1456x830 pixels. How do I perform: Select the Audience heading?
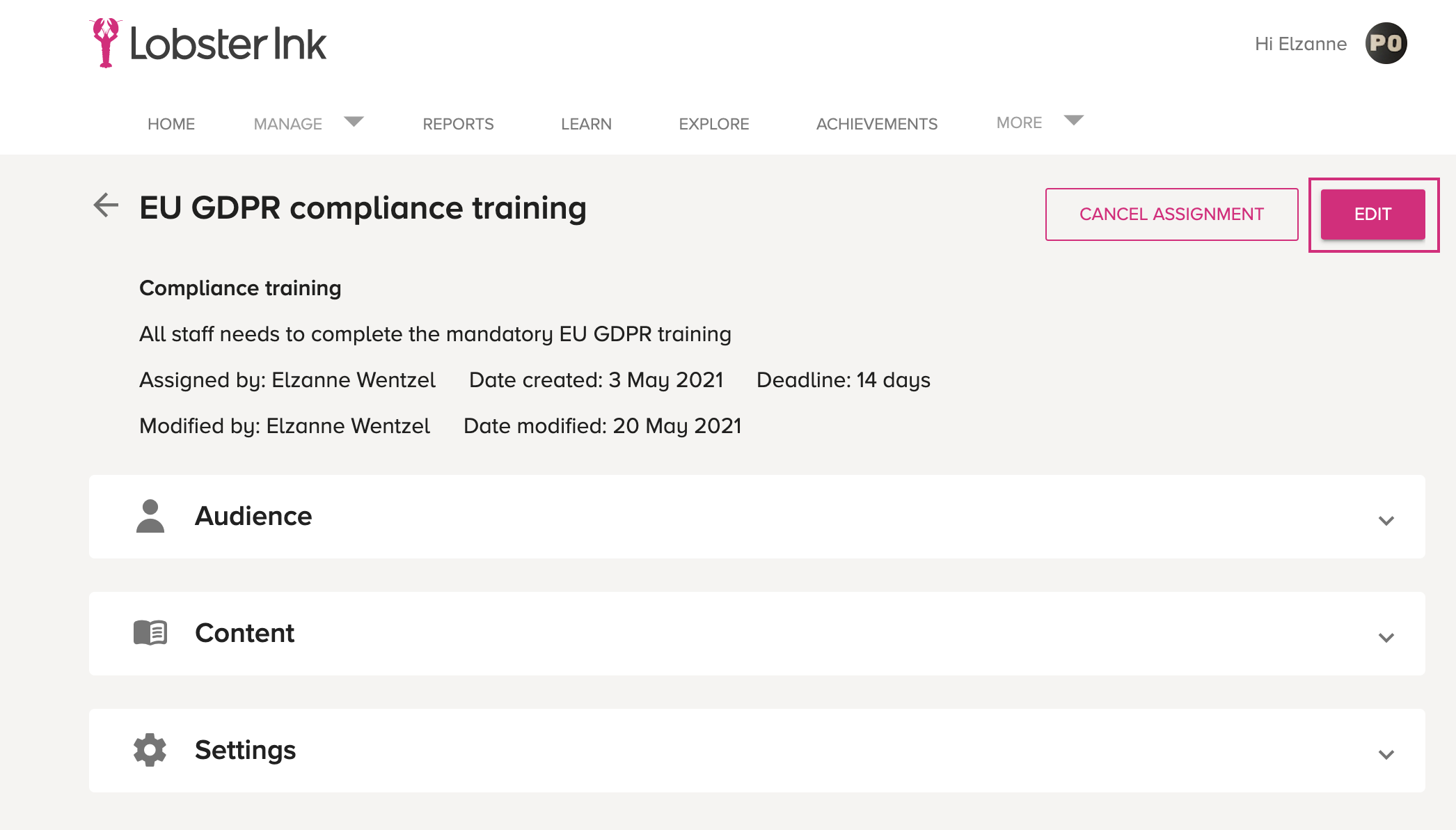tap(253, 516)
